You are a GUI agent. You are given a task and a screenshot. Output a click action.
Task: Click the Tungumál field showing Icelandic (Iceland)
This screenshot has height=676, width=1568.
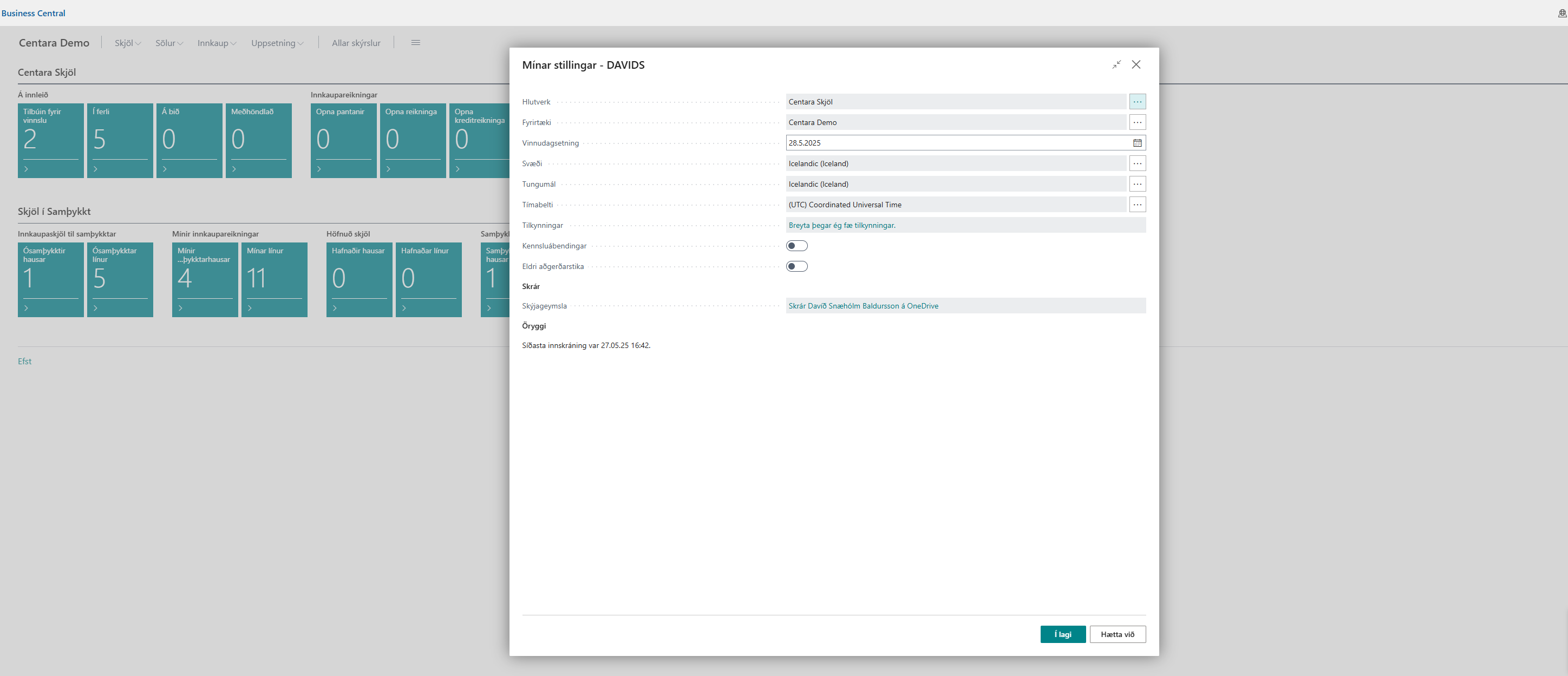pyautogui.click(x=956, y=185)
